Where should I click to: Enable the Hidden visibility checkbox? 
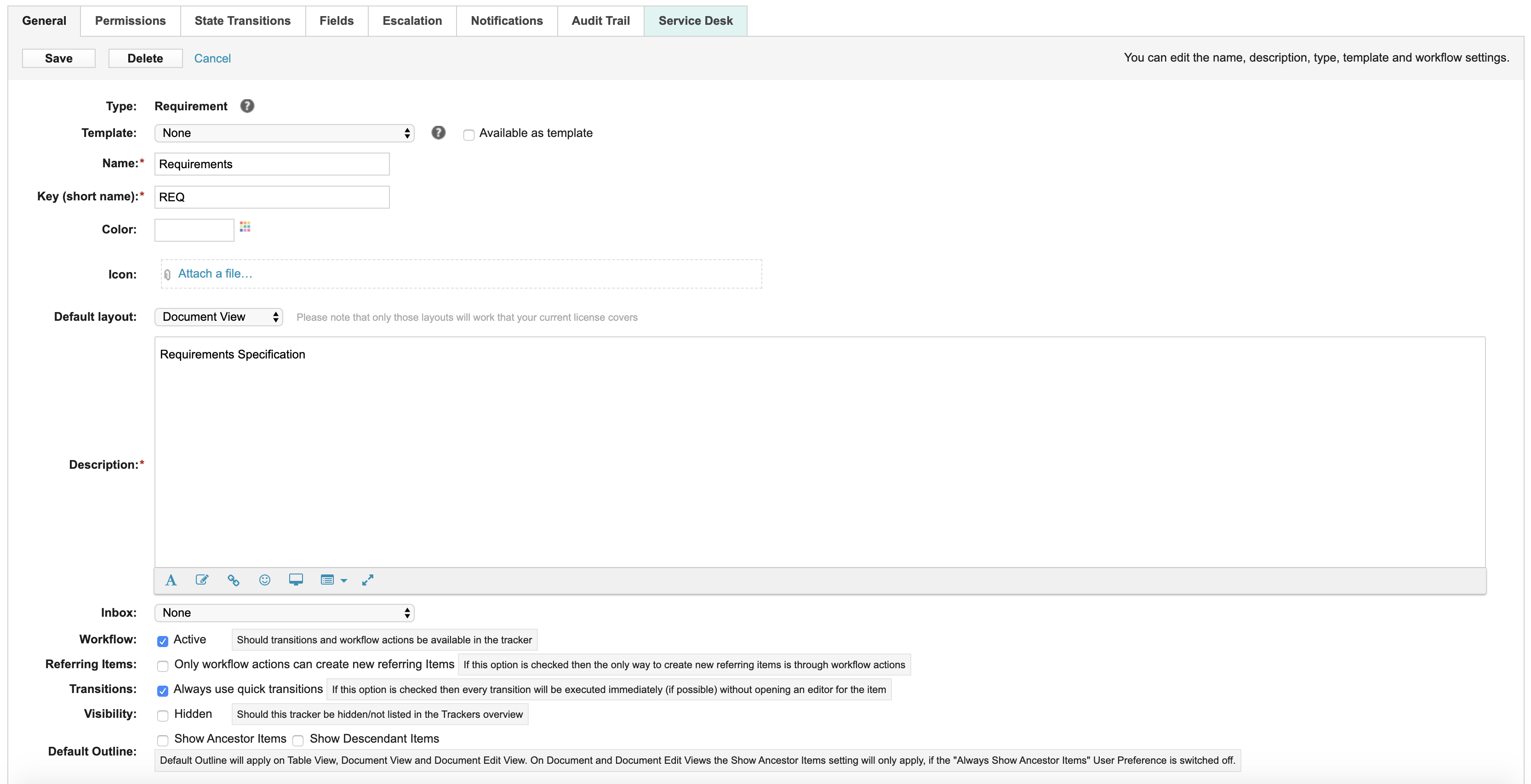[162, 716]
